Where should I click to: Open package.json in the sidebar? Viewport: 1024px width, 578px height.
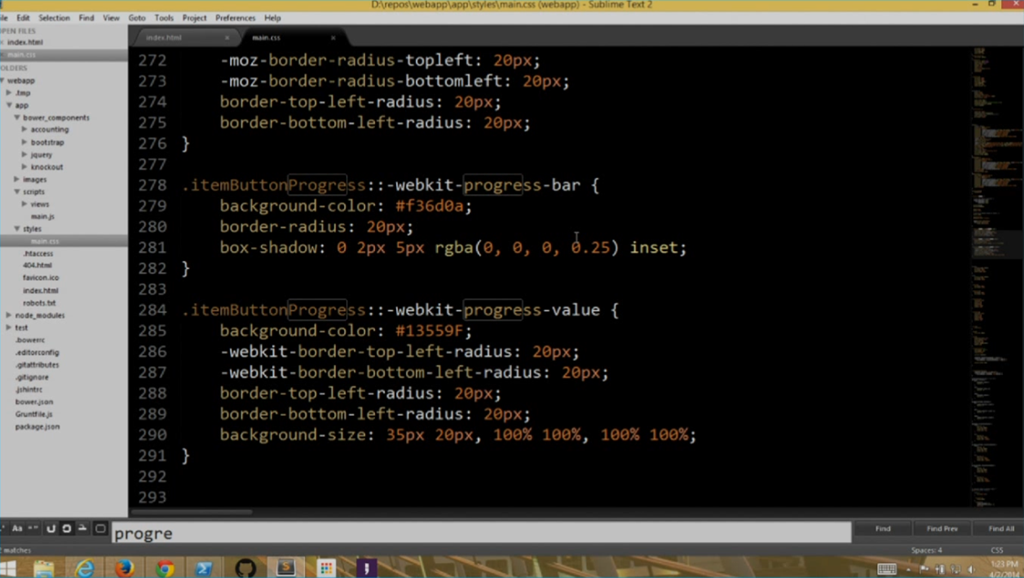coord(37,426)
